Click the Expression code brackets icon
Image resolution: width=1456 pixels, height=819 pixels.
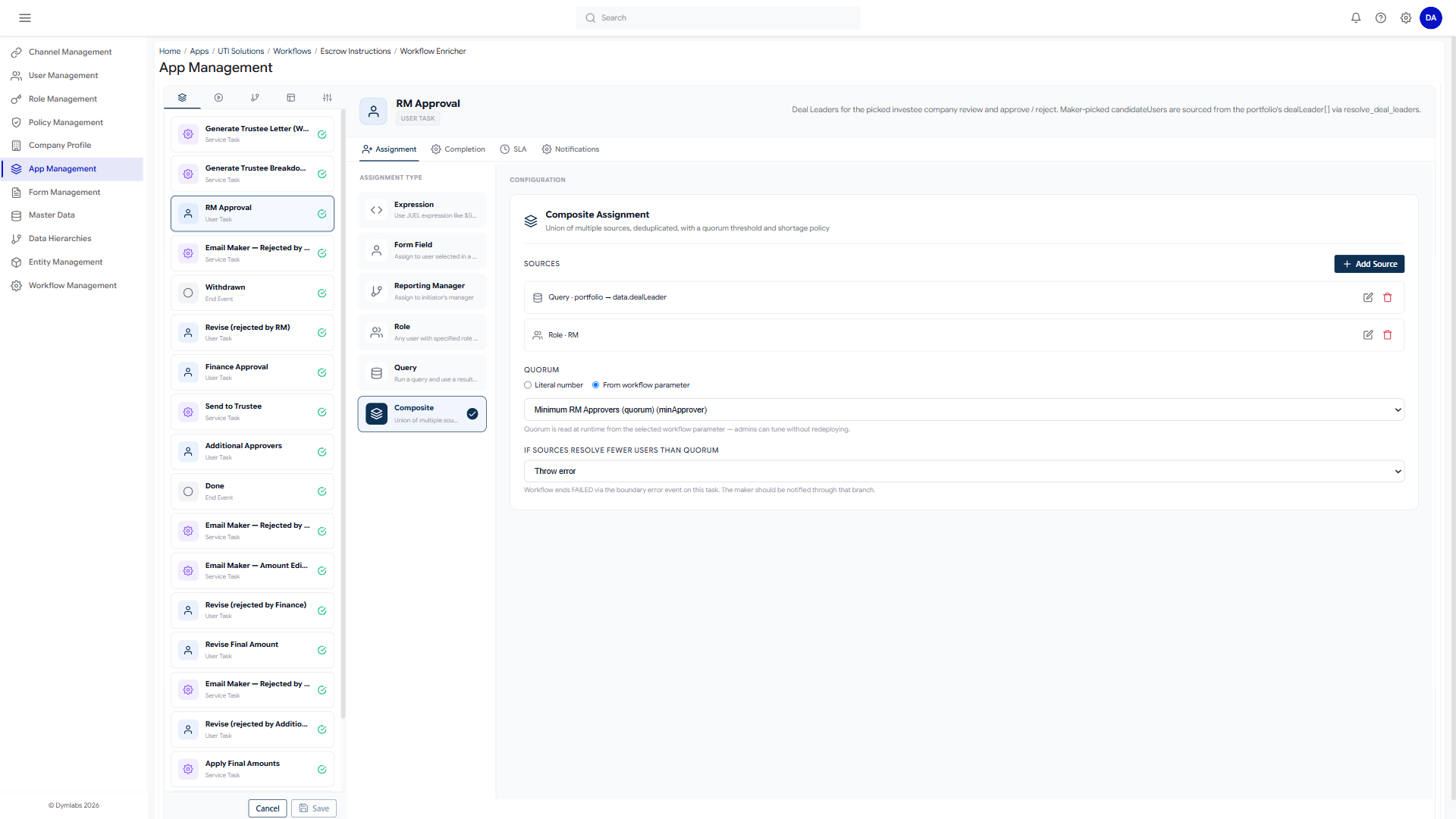[376, 210]
